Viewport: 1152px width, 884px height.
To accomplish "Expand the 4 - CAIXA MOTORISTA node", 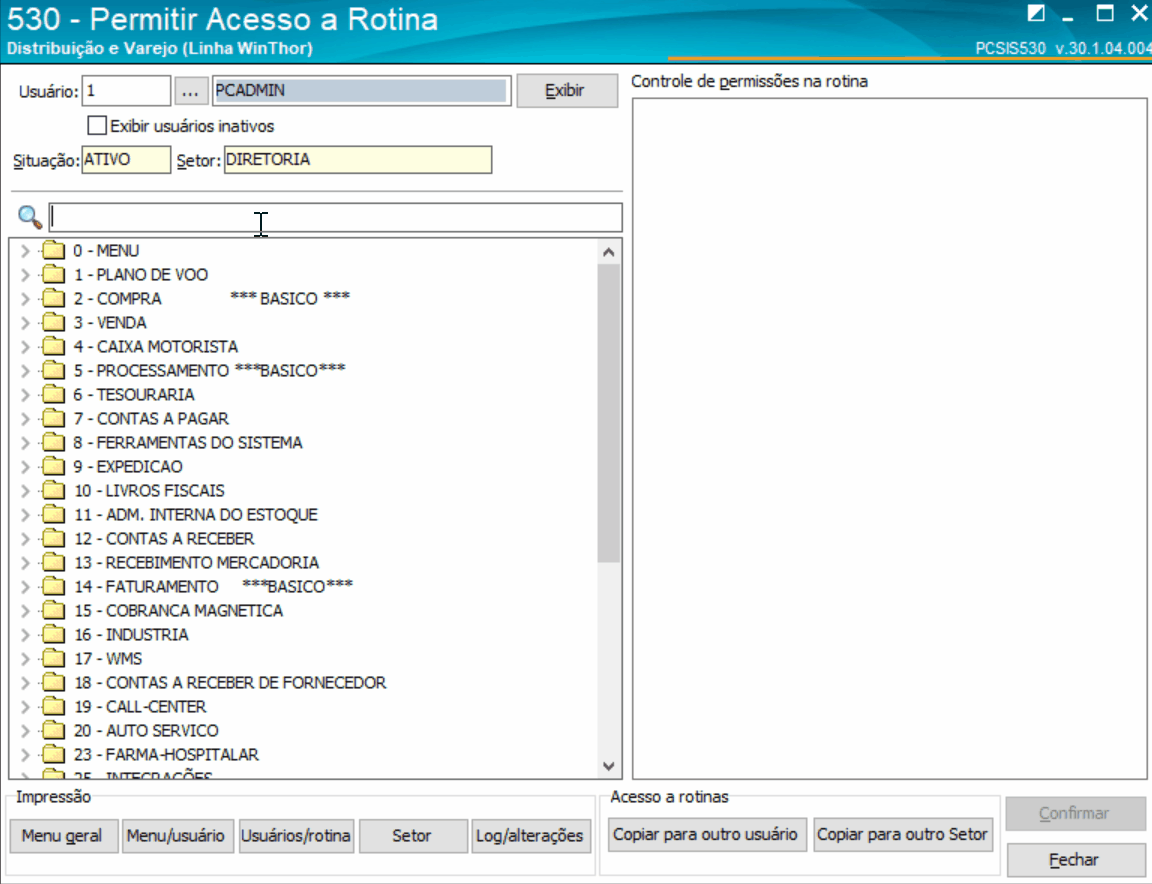I will pyautogui.click(x=25, y=347).
